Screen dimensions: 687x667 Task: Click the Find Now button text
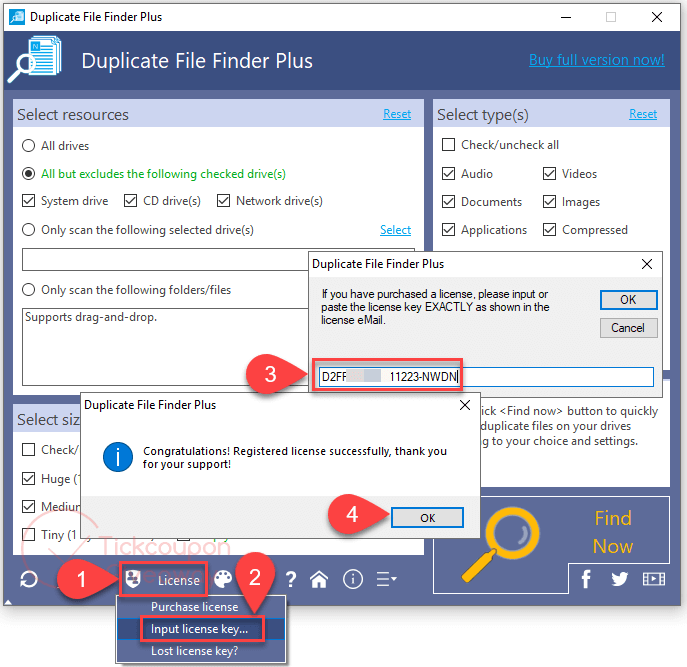point(613,532)
